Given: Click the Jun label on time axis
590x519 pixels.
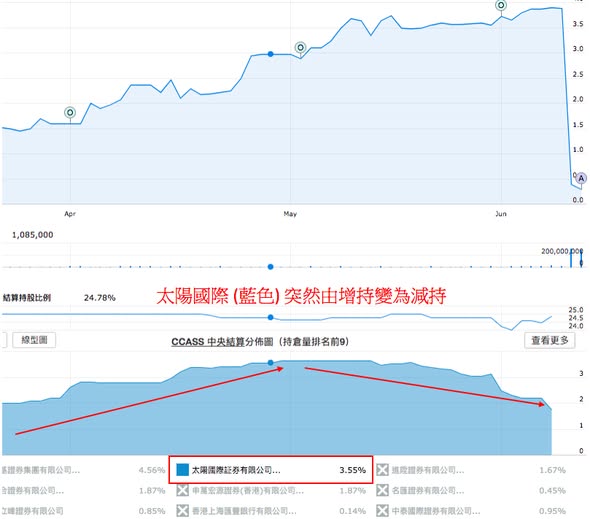Looking at the screenshot, I should (501, 214).
